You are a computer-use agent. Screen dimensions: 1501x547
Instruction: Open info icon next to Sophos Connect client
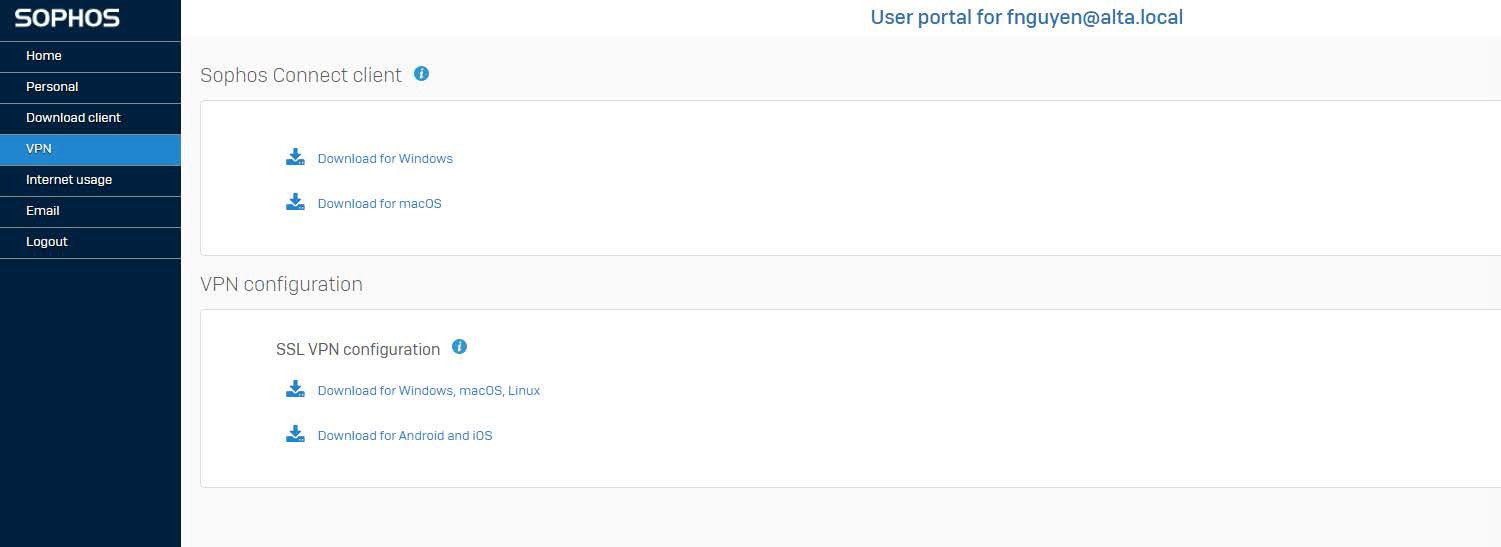pos(421,73)
